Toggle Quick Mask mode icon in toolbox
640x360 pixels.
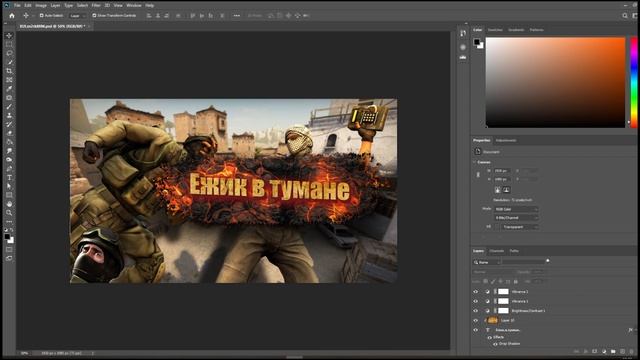(x=9, y=249)
